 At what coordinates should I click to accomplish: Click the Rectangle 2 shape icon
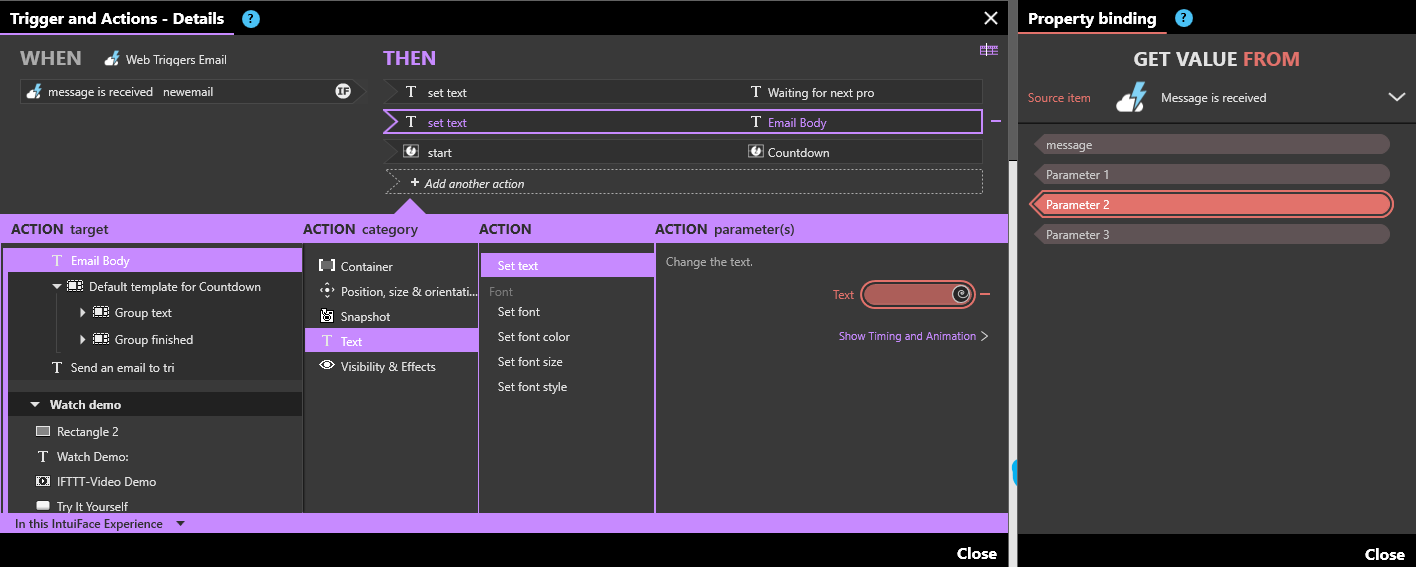[x=42, y=432]
